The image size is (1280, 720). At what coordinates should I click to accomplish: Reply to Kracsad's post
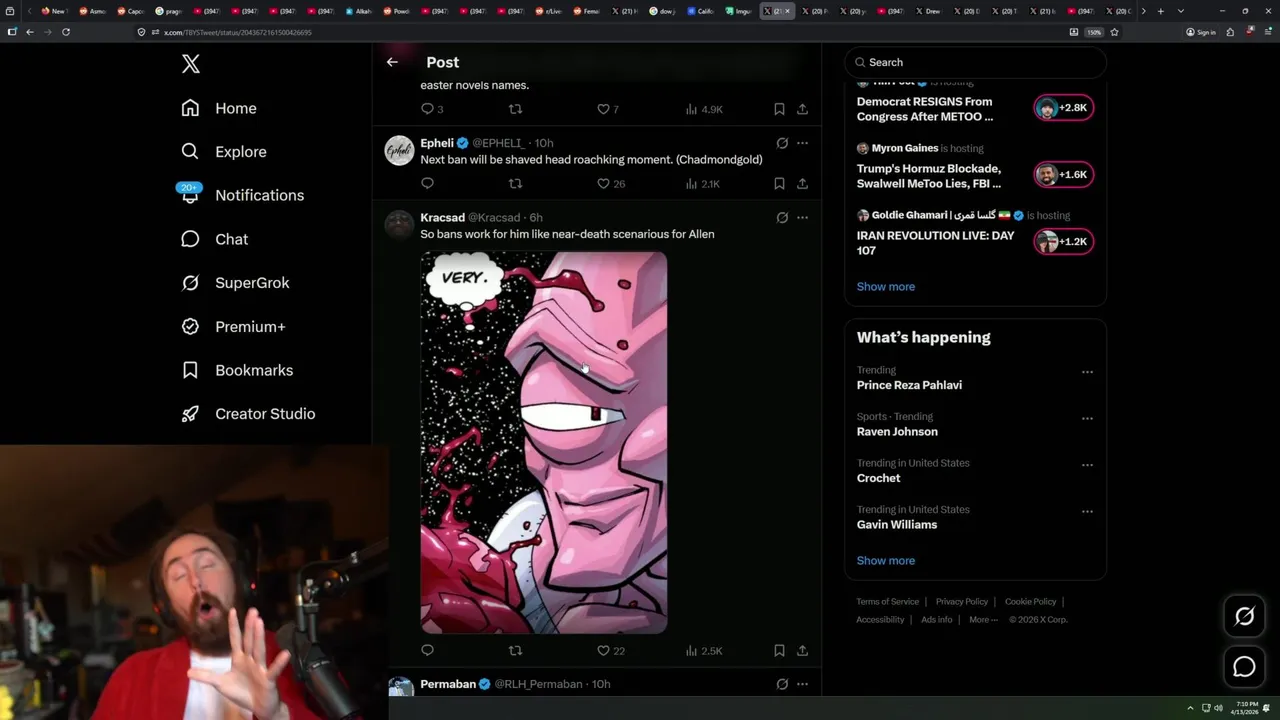pyautogui.click(x=427, y=650)
